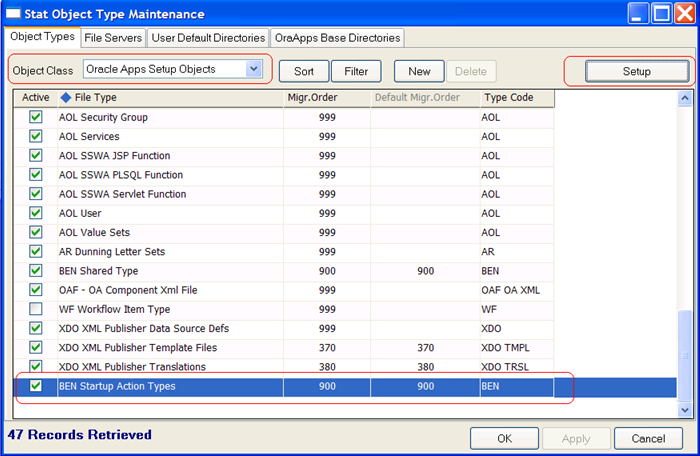This screenshot has width=700, height=456.
Task: Enable the WF Workflow Item Type checkbox
Action: coord(36,309)
